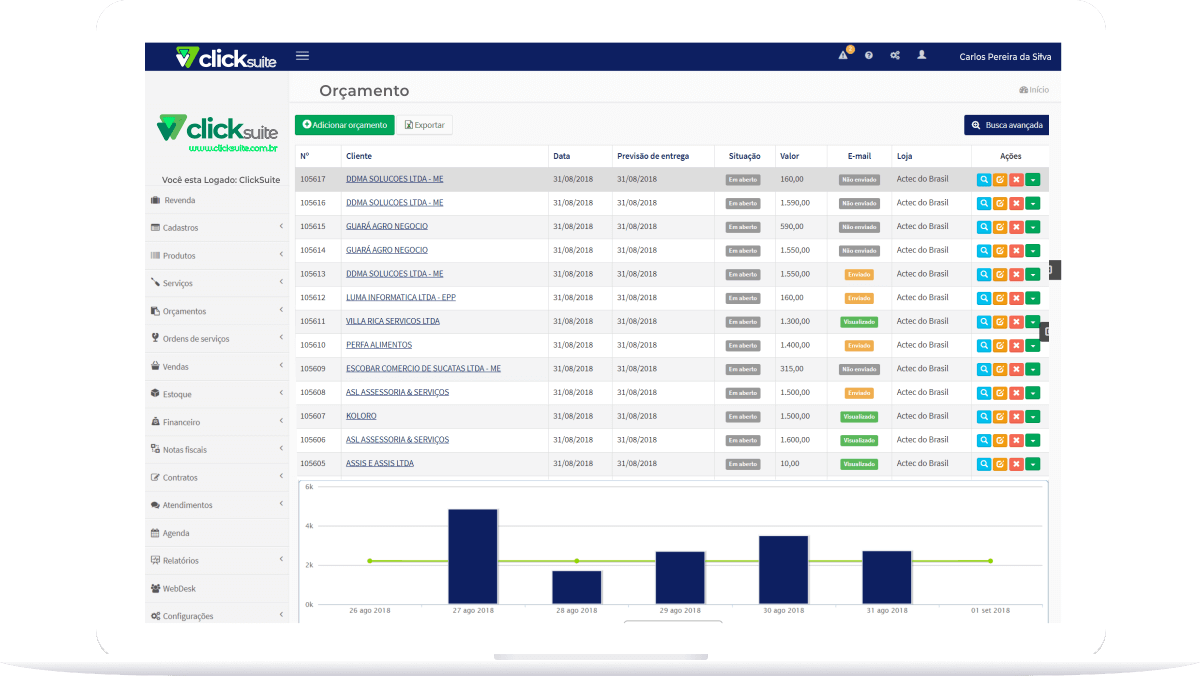This screenshot has width=1200, height=676.
Task: Open the Vendas sidebar item
Action: coord(217,366)
